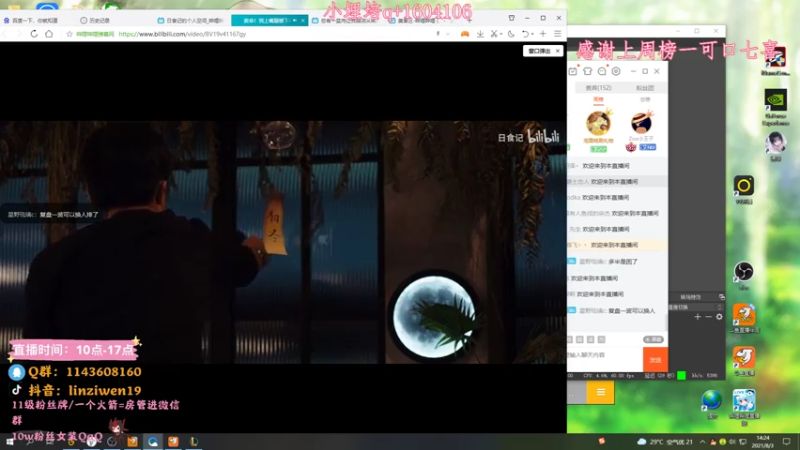
Task: Bookmark page with the star icon
Action: pyautogui.click(x=69, y=34)
